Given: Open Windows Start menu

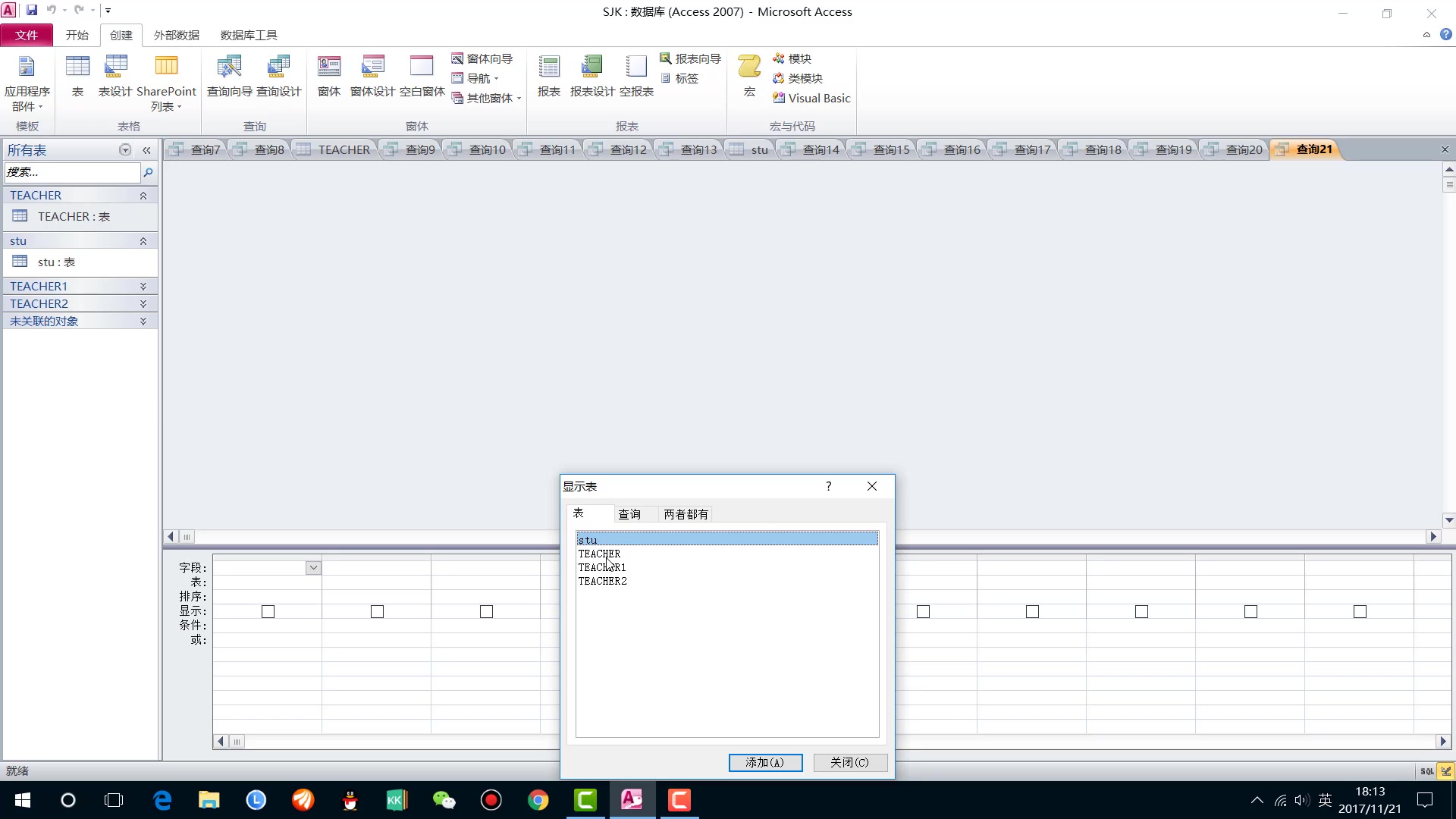Looking at the screenshot, I should (22, 800).
